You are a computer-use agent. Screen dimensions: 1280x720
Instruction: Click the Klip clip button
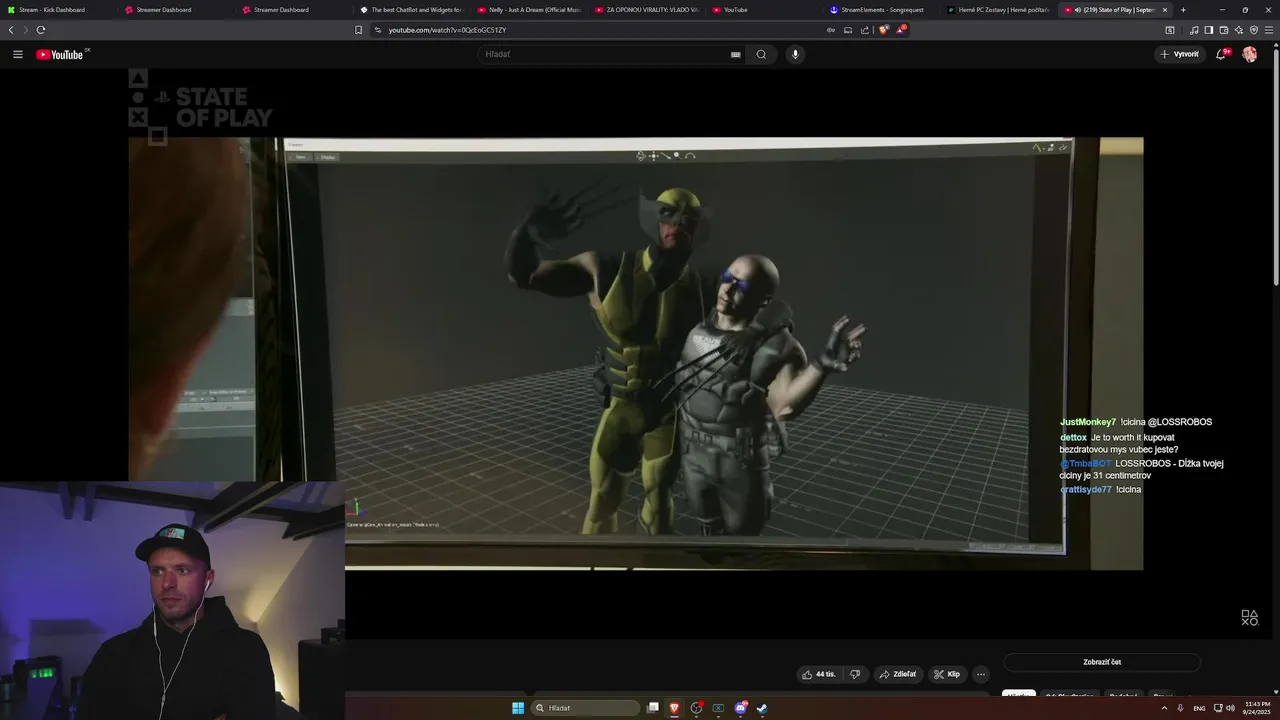[x=947, y=674]
